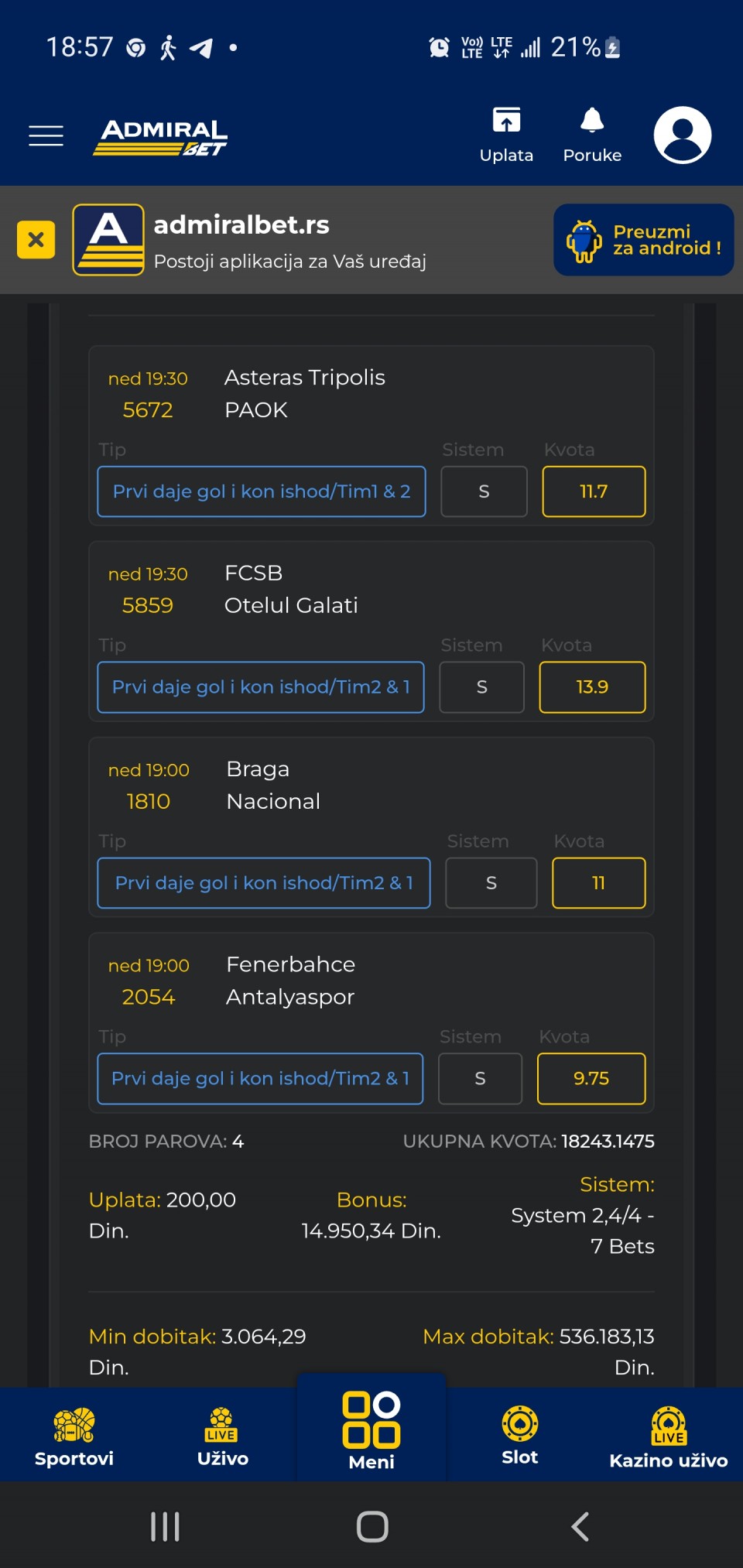This screenshot has height=1568, width=743.
Task: Open the user profile avatar
Action: [x=682, y=135]
